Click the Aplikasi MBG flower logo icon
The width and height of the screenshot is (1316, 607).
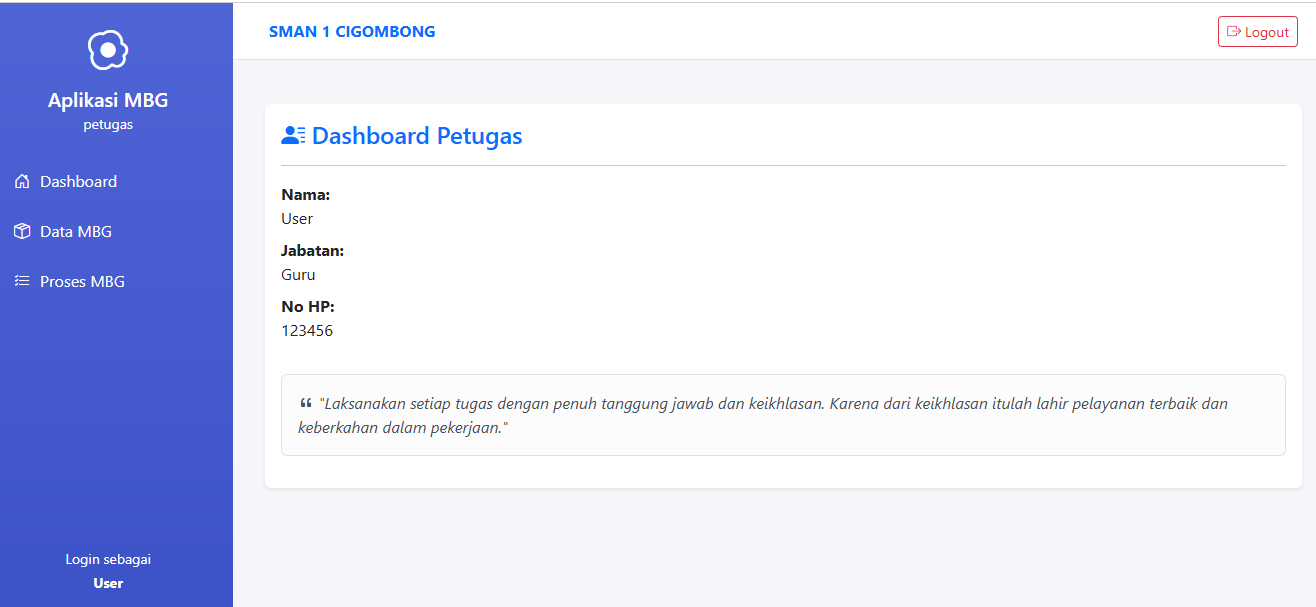coord(108,50)
